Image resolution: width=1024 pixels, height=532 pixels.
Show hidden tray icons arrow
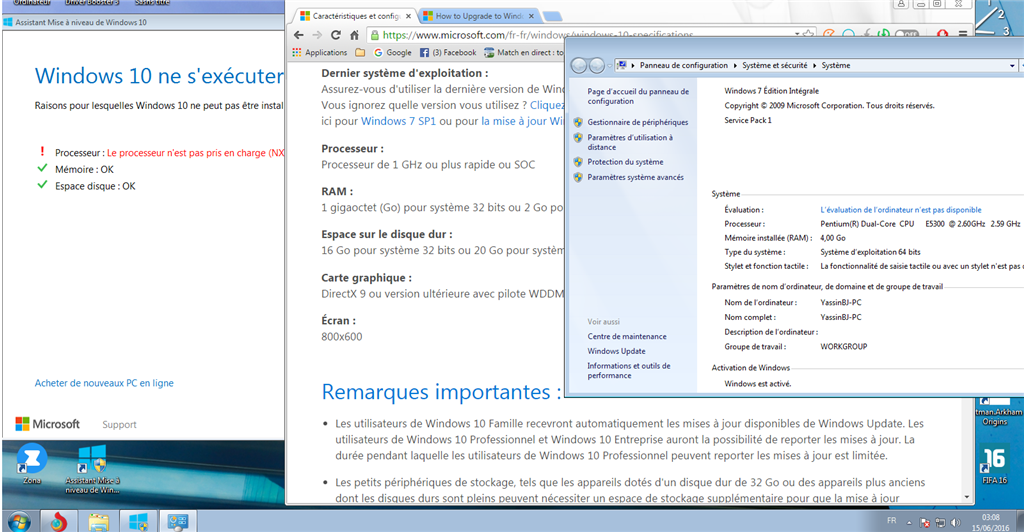[x=909, y=522]
